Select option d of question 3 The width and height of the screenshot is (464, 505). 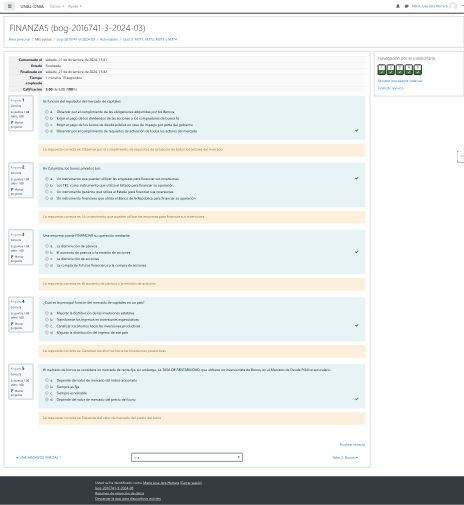pyautogui.click(x=47, y=265)
